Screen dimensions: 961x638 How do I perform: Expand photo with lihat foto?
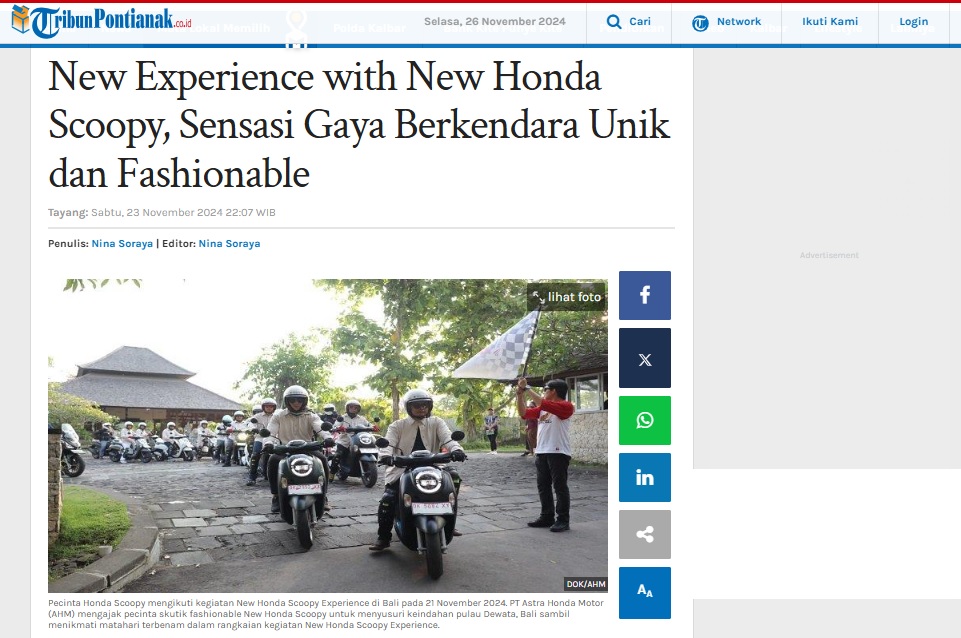click(x=567, y=297)
